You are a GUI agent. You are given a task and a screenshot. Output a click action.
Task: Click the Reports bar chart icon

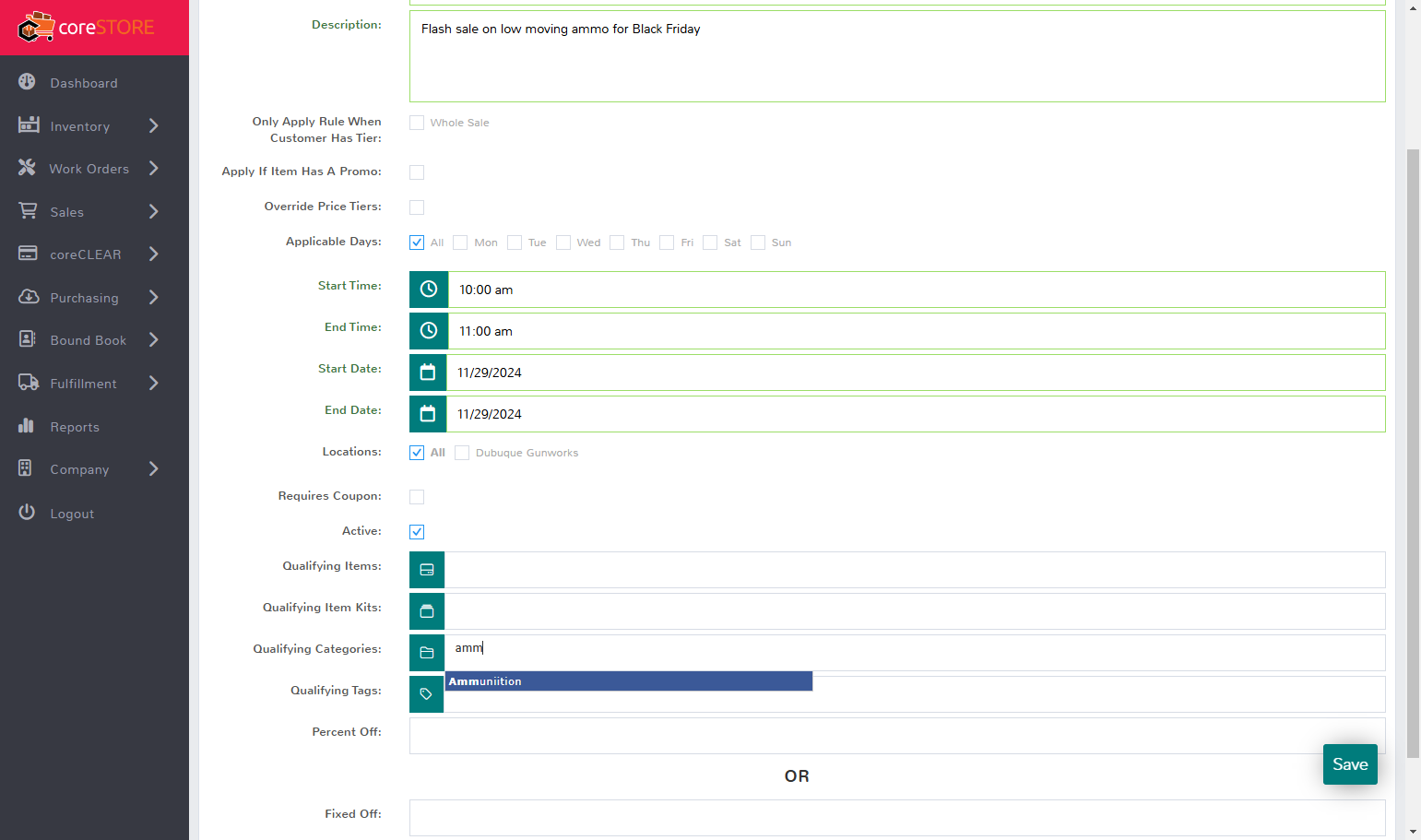26,426
